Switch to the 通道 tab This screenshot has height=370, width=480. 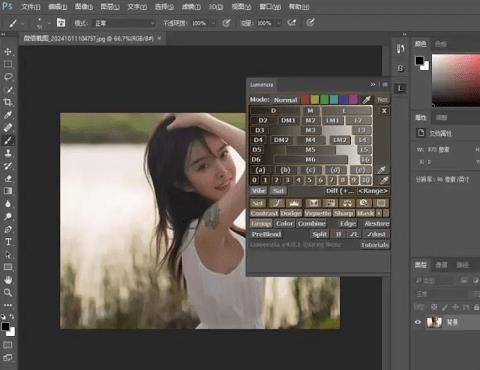pyautogui.click(x=442, y=265)
